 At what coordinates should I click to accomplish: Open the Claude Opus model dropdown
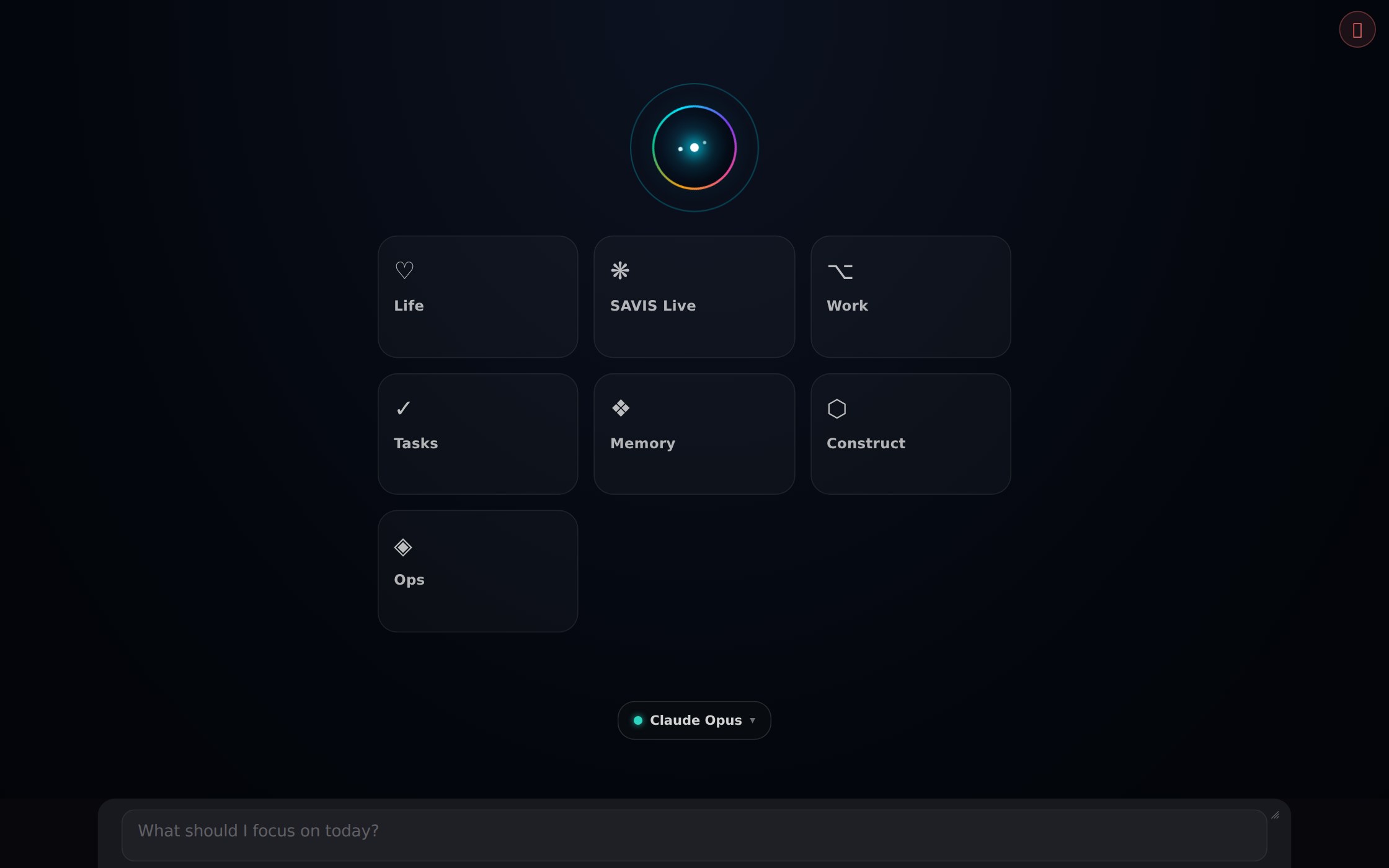pyautogui.click(x=694, y=720)
